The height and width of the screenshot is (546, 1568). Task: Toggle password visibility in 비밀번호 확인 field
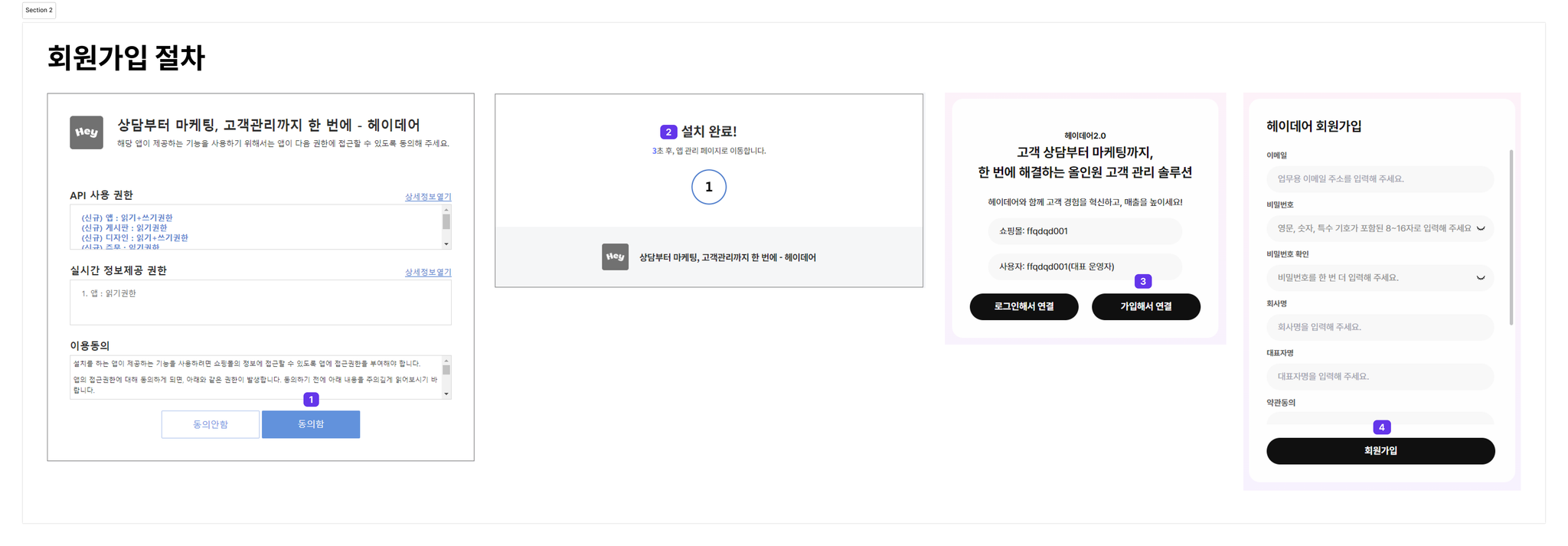pos(1481,278)
